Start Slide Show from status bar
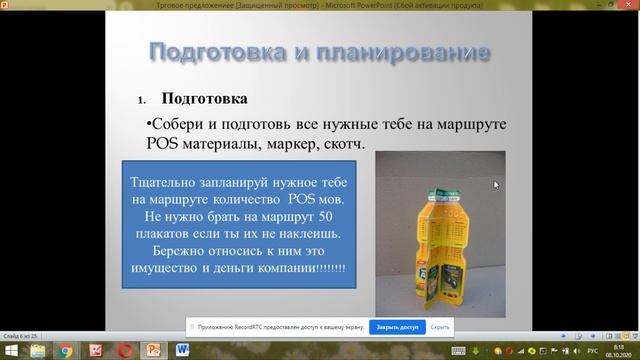640x360 pixels. coord(635,336)
